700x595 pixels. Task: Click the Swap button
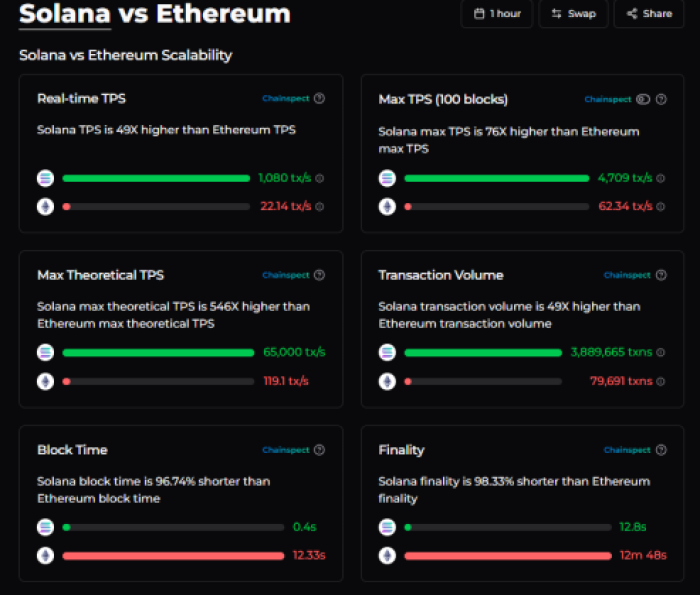click(573, 14)
